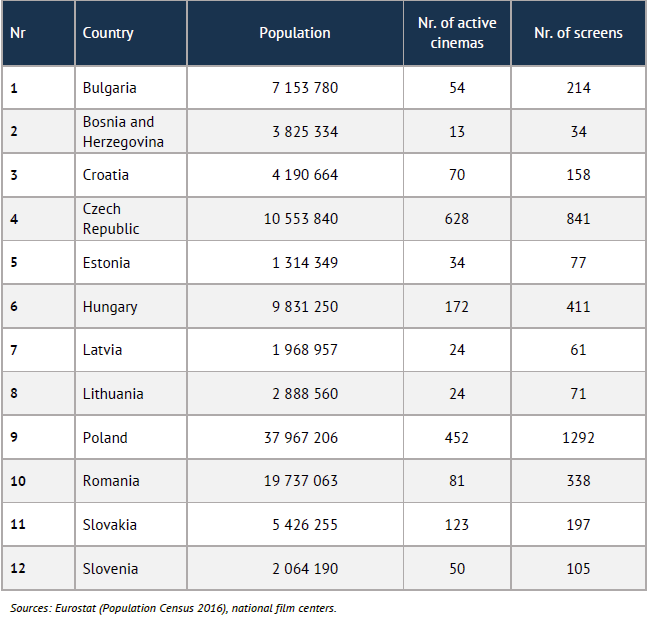The image size is (648, 629).
Task: Select the Slovenia country cell
Action: (110, 569)
